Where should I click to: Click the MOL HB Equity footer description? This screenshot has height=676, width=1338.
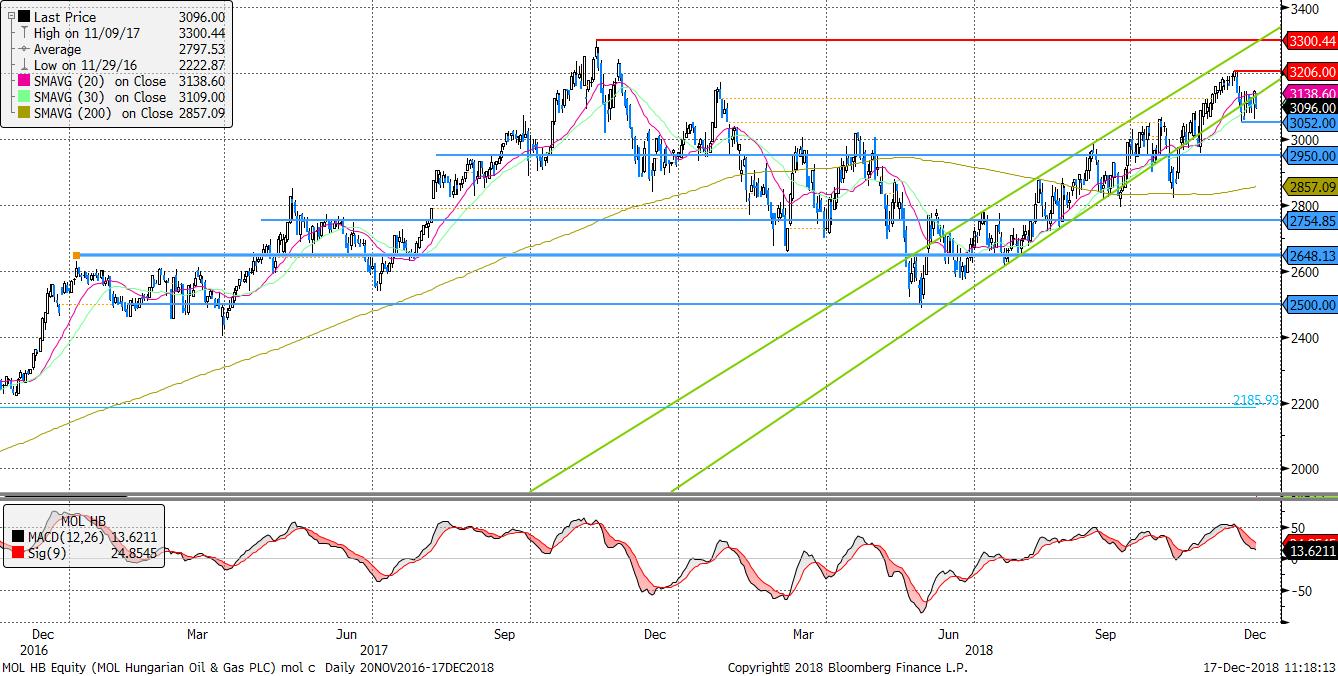(248, 667)
